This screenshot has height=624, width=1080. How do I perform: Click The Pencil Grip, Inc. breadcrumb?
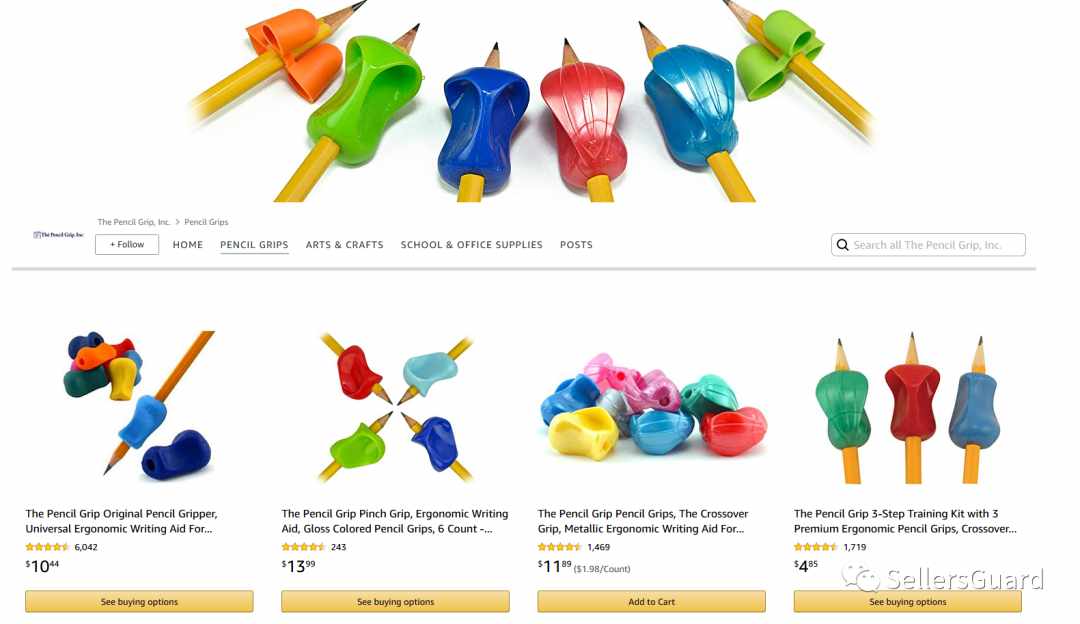(134, 222)
